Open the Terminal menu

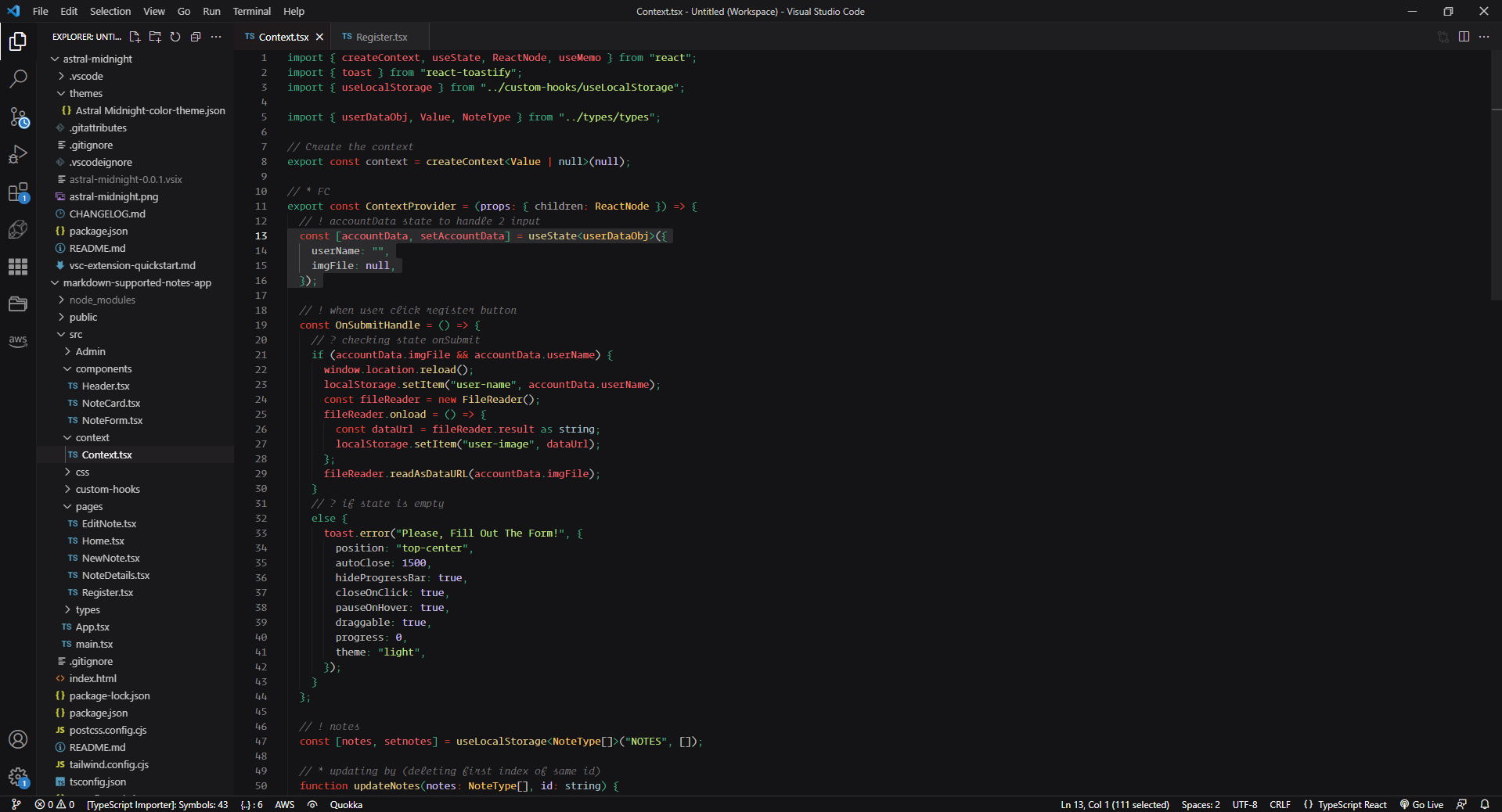coord(252,11)
